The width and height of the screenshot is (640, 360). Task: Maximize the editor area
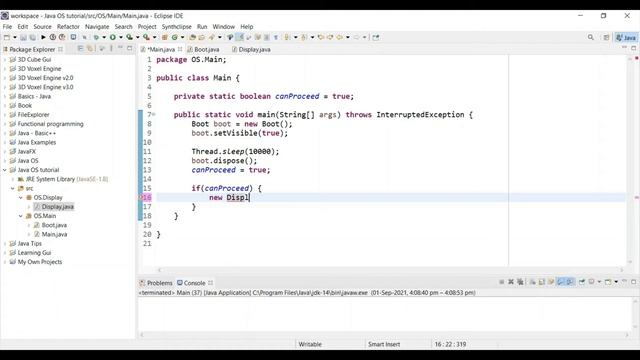[x=634, y=48]
